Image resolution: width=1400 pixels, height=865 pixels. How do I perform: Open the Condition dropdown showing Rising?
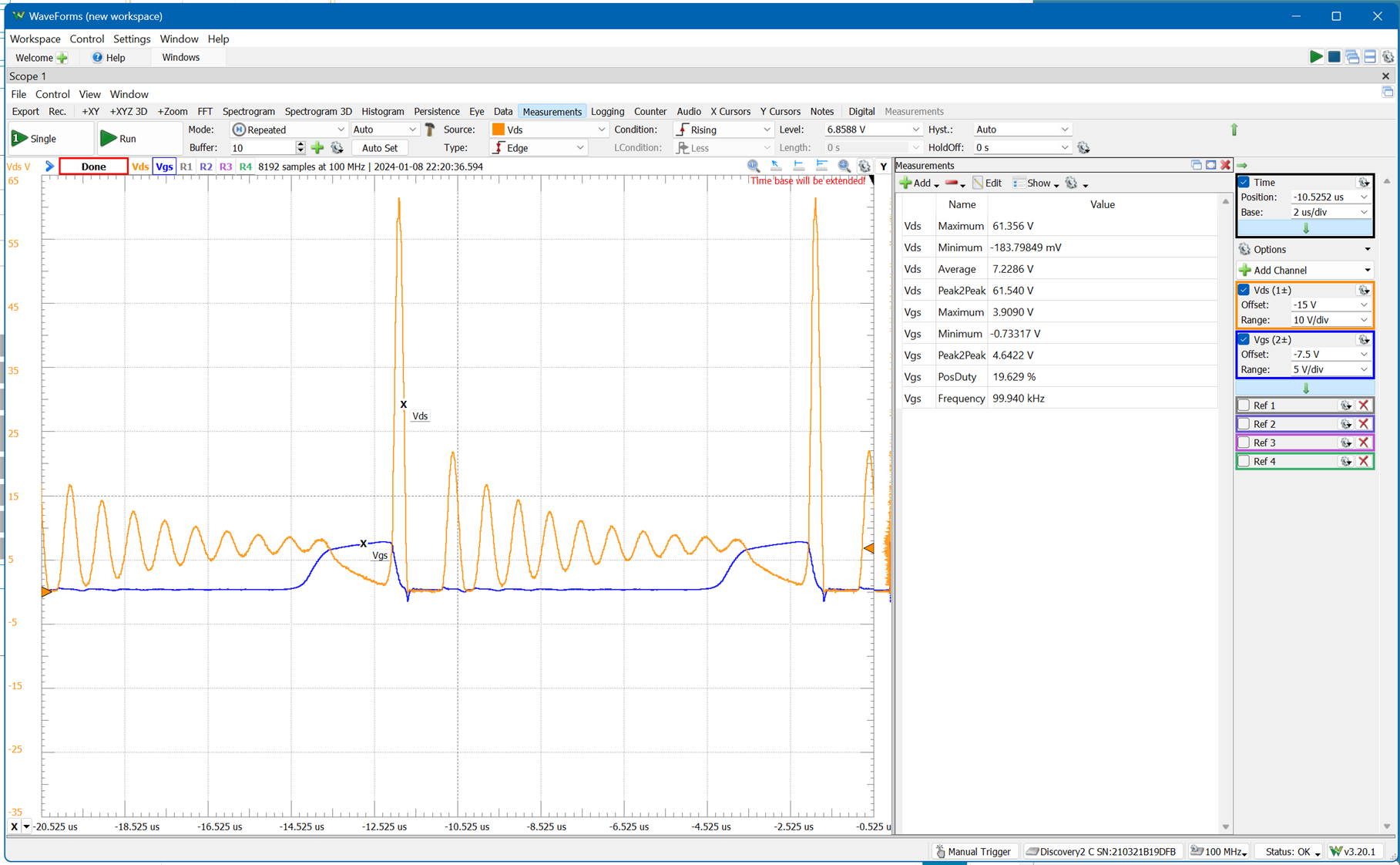point(723,130)
